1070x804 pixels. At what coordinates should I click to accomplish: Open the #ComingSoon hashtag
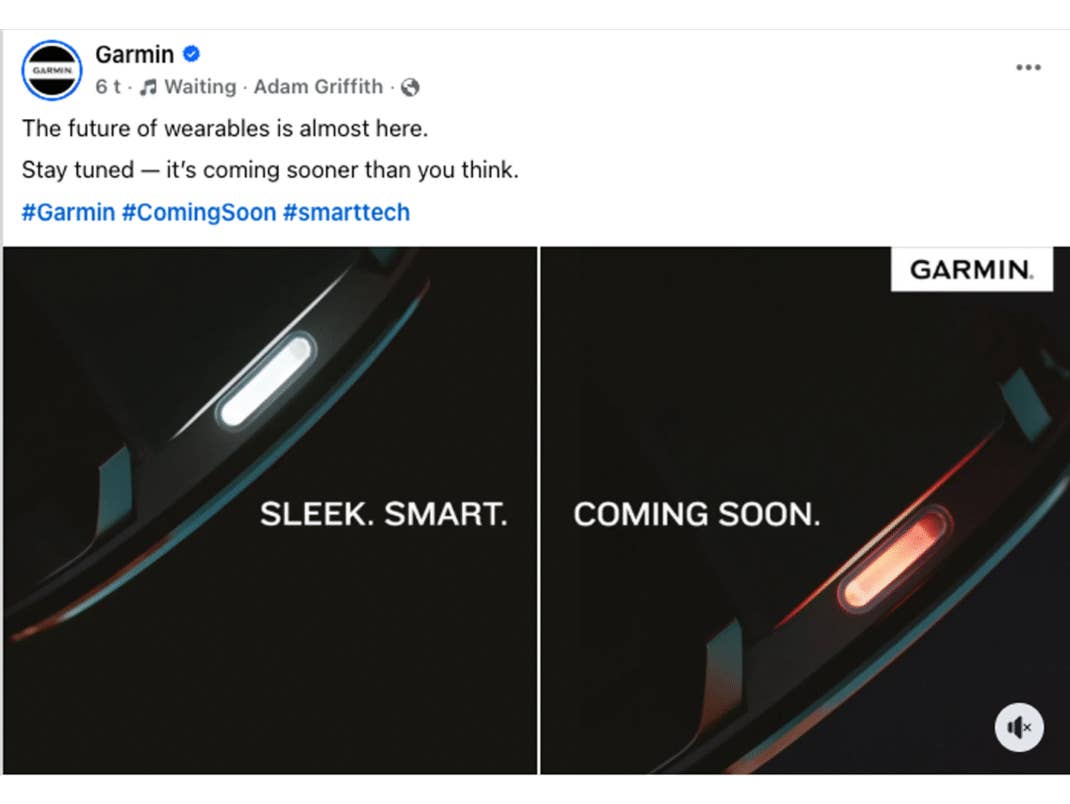pos(199,212)
